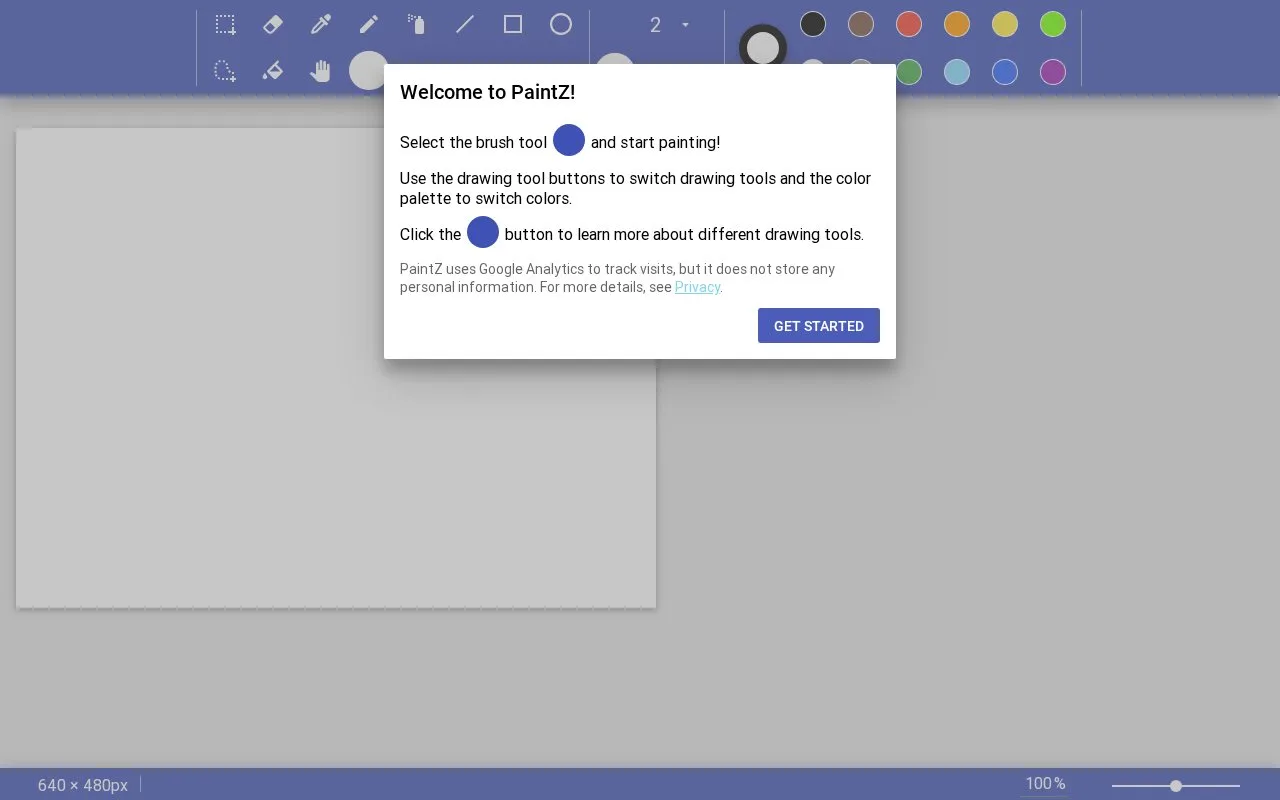Select the highlighted round Brush tool button
This screenshot has width=1280, height=800.
(x=368, y=71)
